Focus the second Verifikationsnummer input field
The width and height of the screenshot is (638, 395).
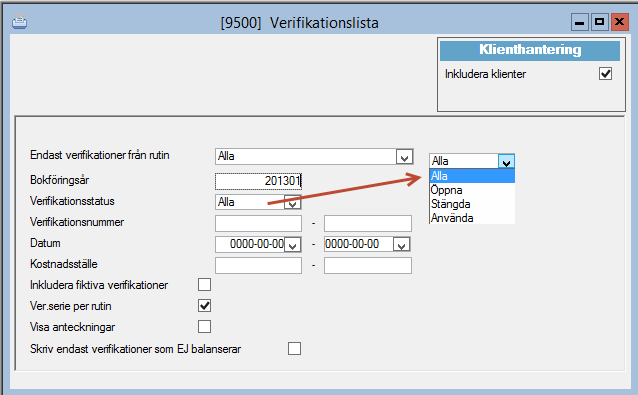tap(368, 223)
